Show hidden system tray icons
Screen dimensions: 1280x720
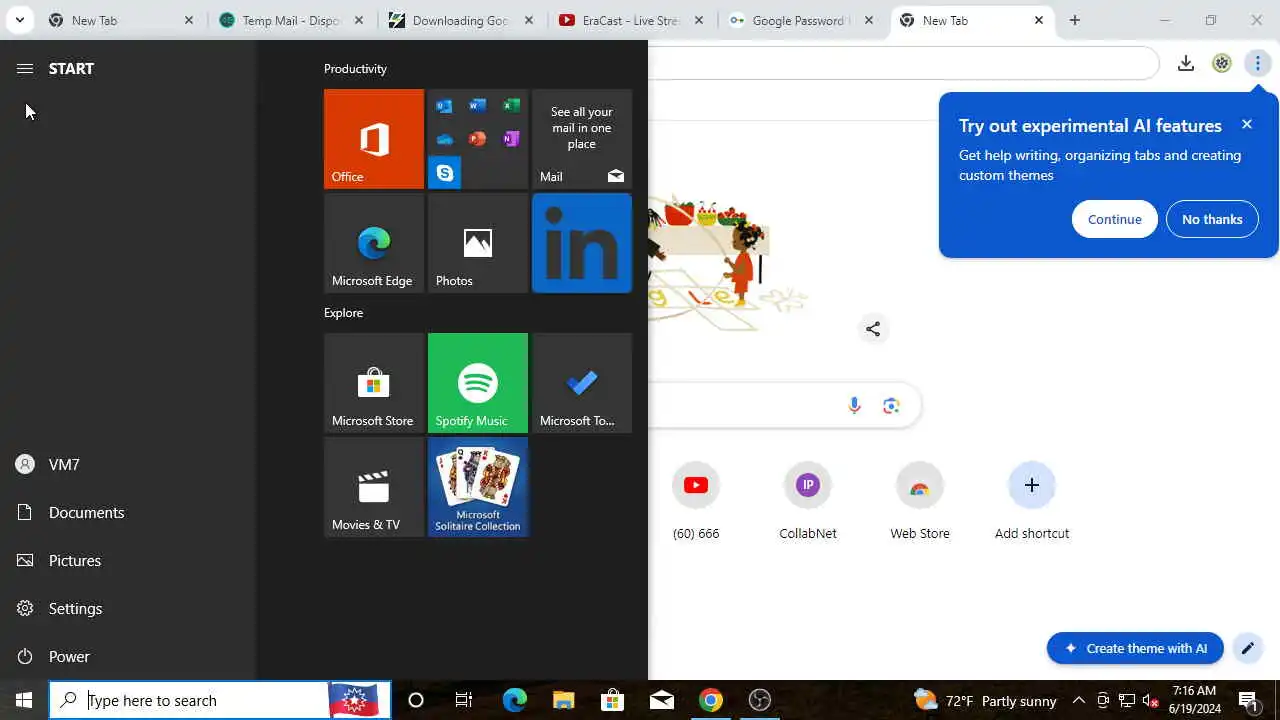click(x=1079, y=700)
